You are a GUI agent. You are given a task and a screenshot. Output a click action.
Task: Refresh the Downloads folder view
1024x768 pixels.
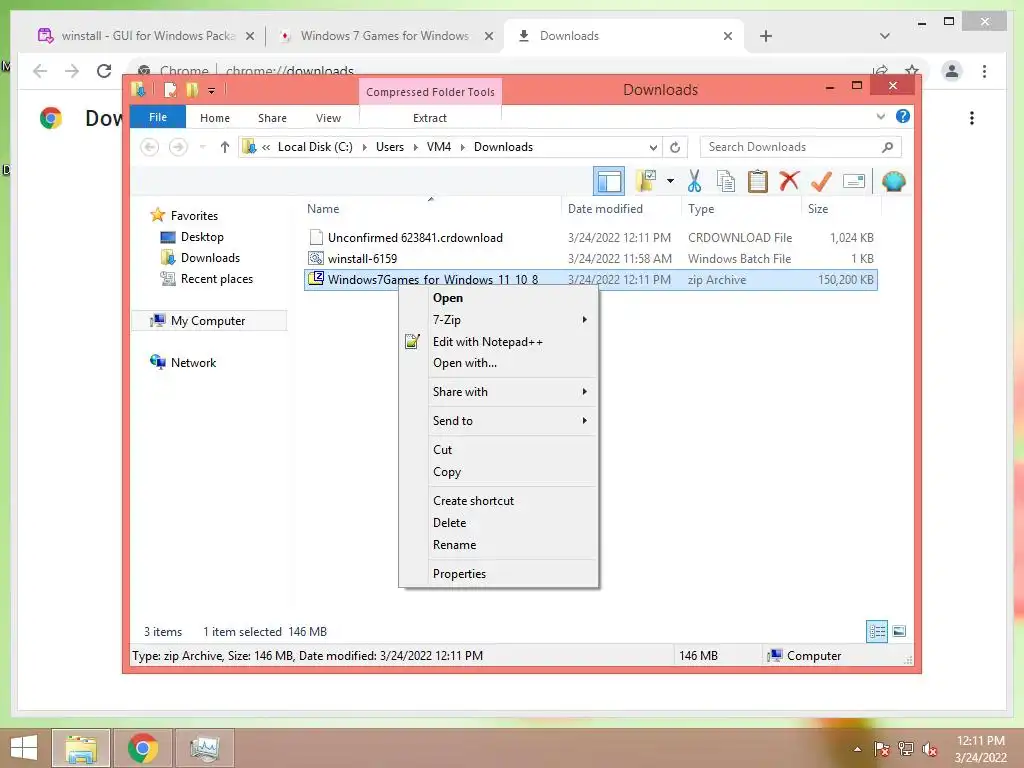pyautogui.click(x=675, y=147)
